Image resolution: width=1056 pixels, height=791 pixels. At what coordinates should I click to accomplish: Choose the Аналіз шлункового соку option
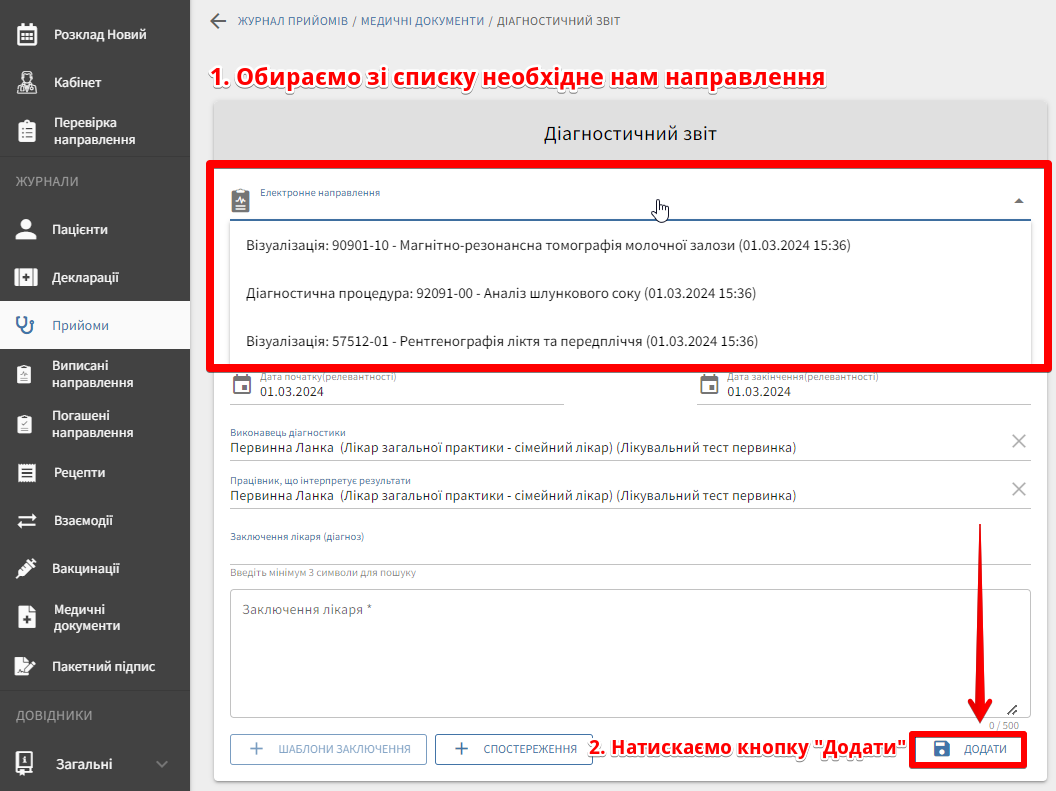click(x=500, y=294)
